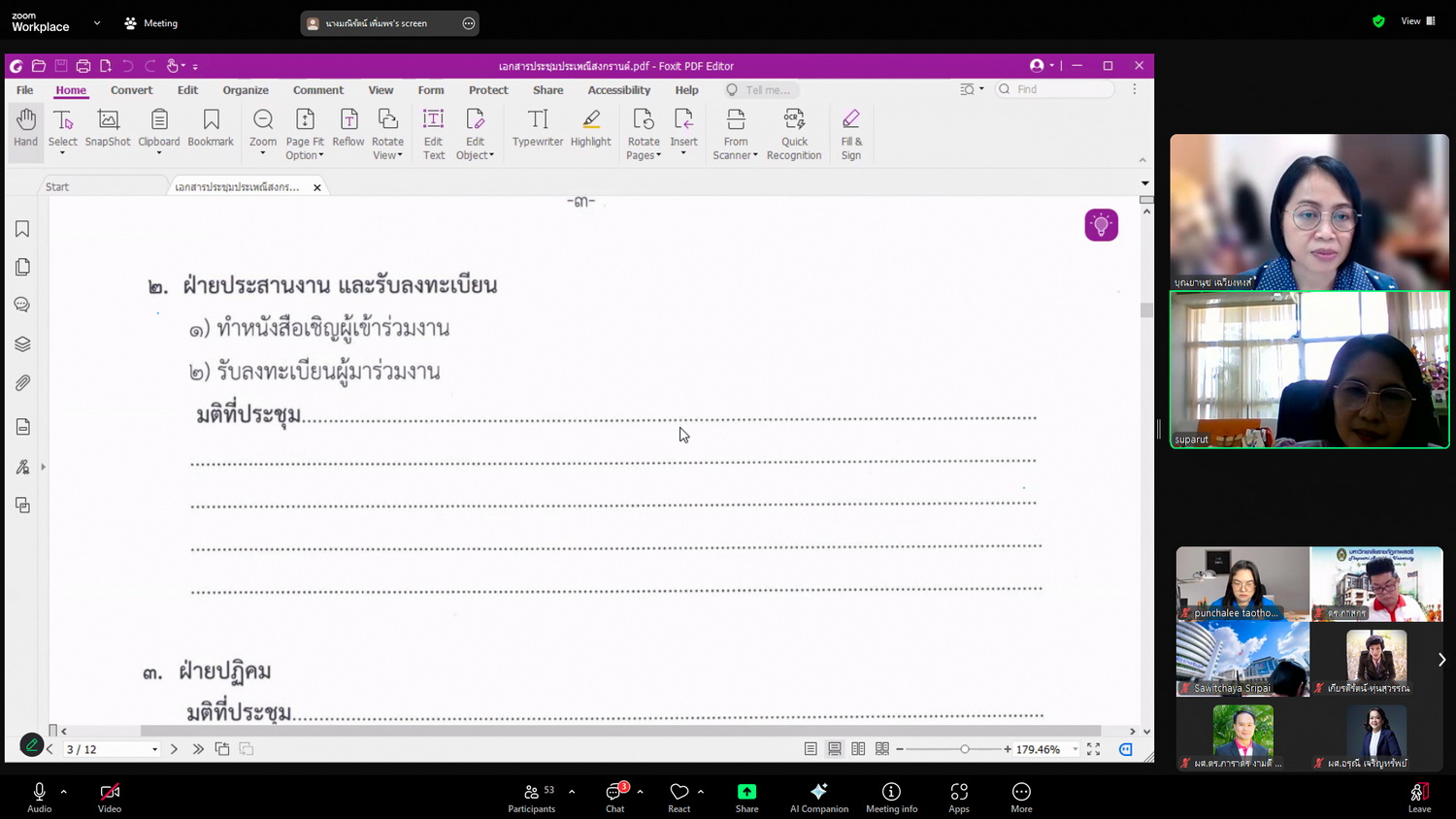Click the zoom level slider handle
Screen dimensions: 1456x819
[x=964, y=749]
